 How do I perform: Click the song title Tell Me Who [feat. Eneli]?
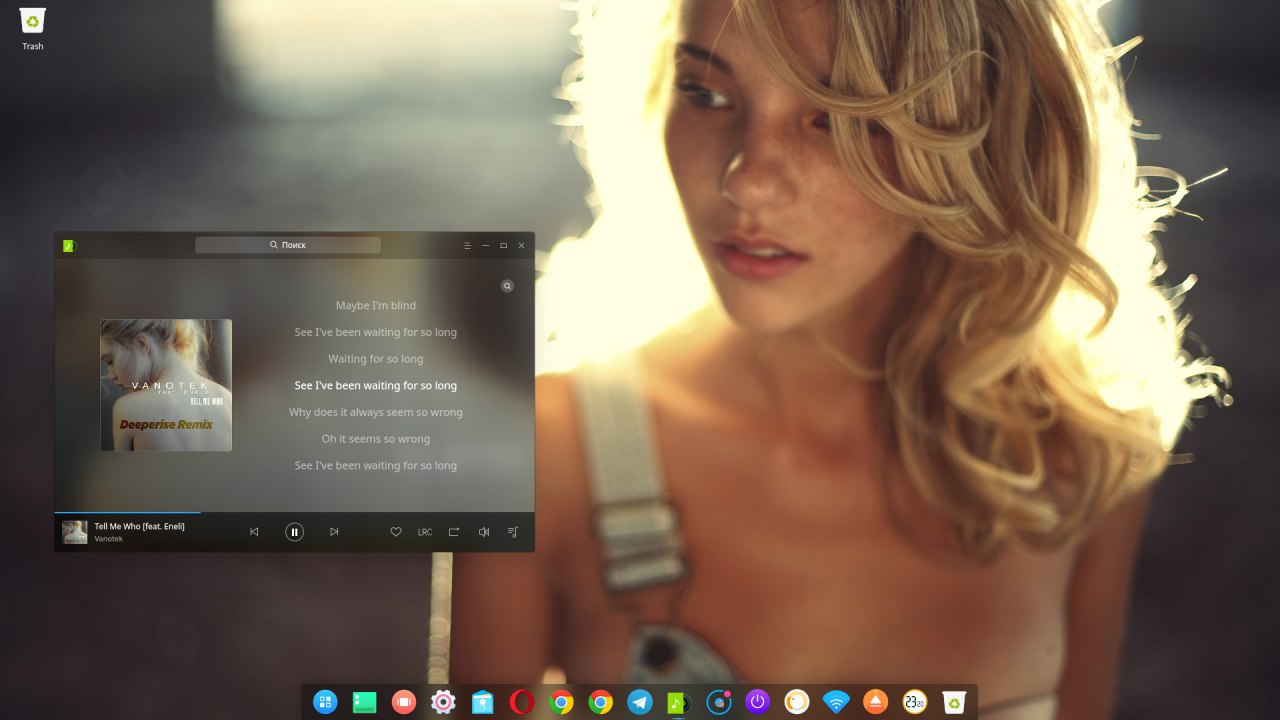(140, 526)
